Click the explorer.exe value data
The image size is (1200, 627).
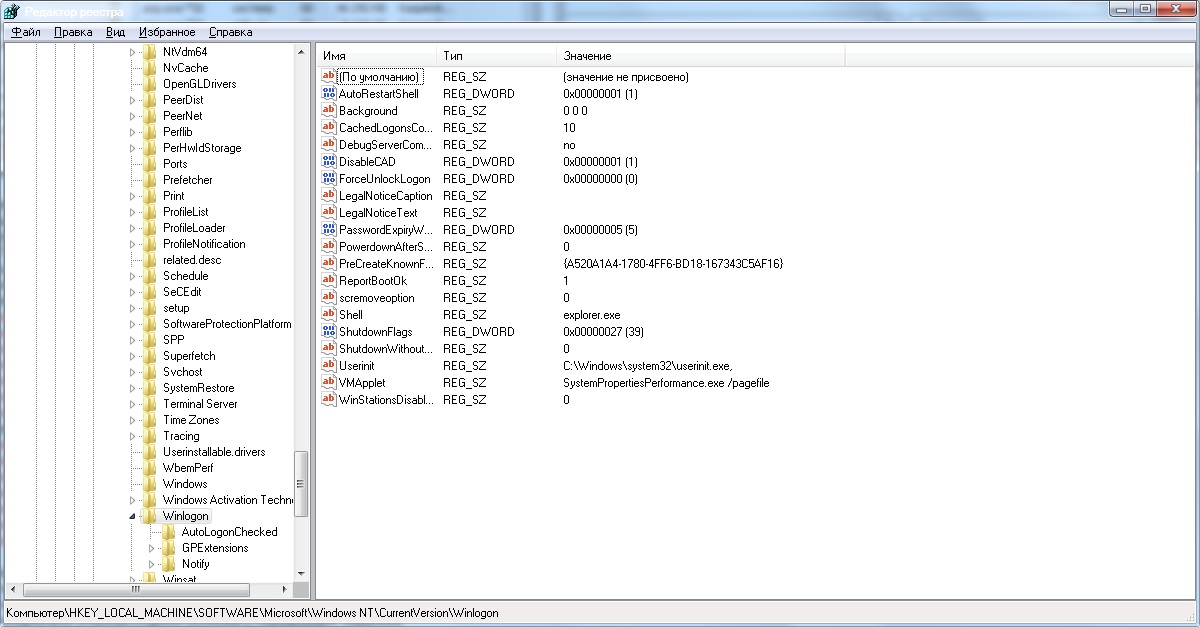(x=591, y=315)
